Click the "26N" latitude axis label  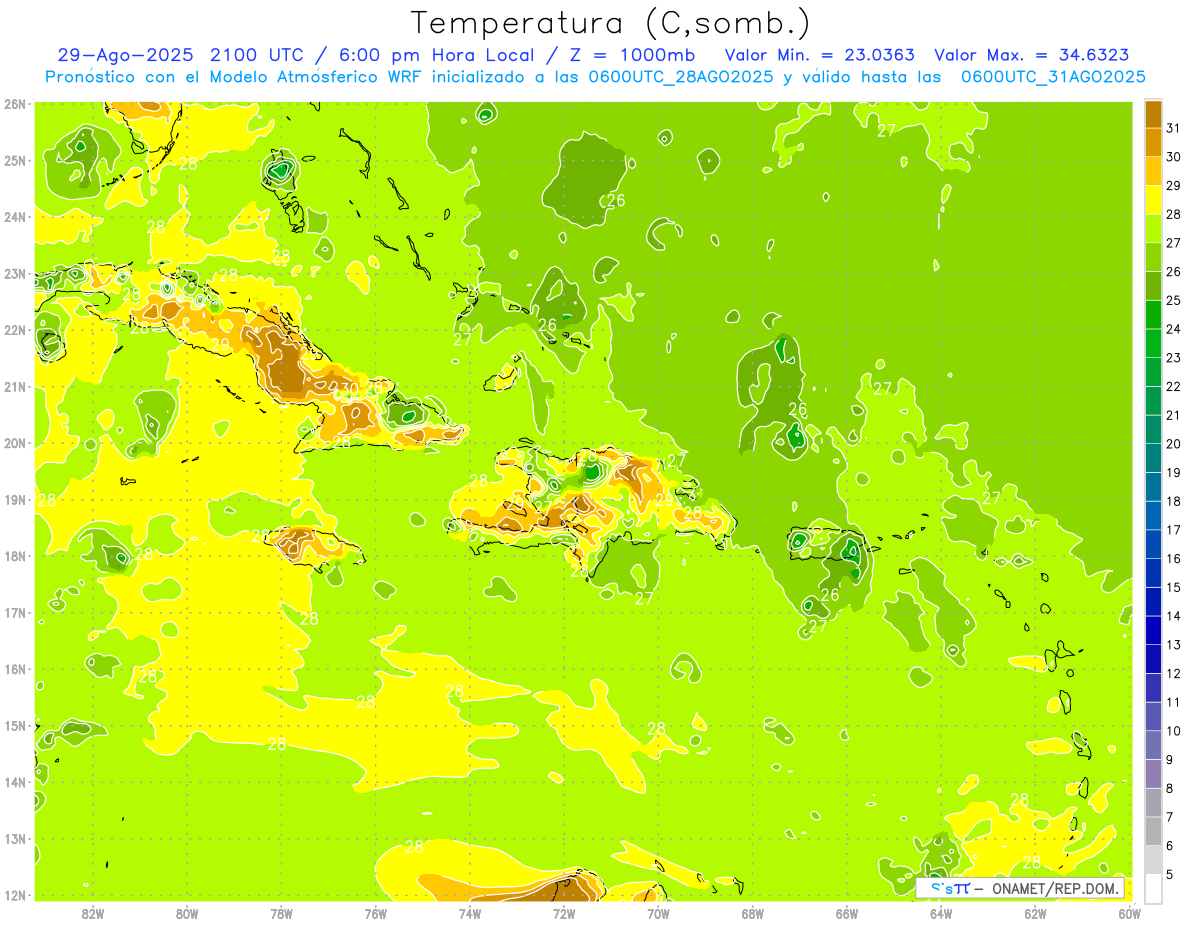click(15, 104)
